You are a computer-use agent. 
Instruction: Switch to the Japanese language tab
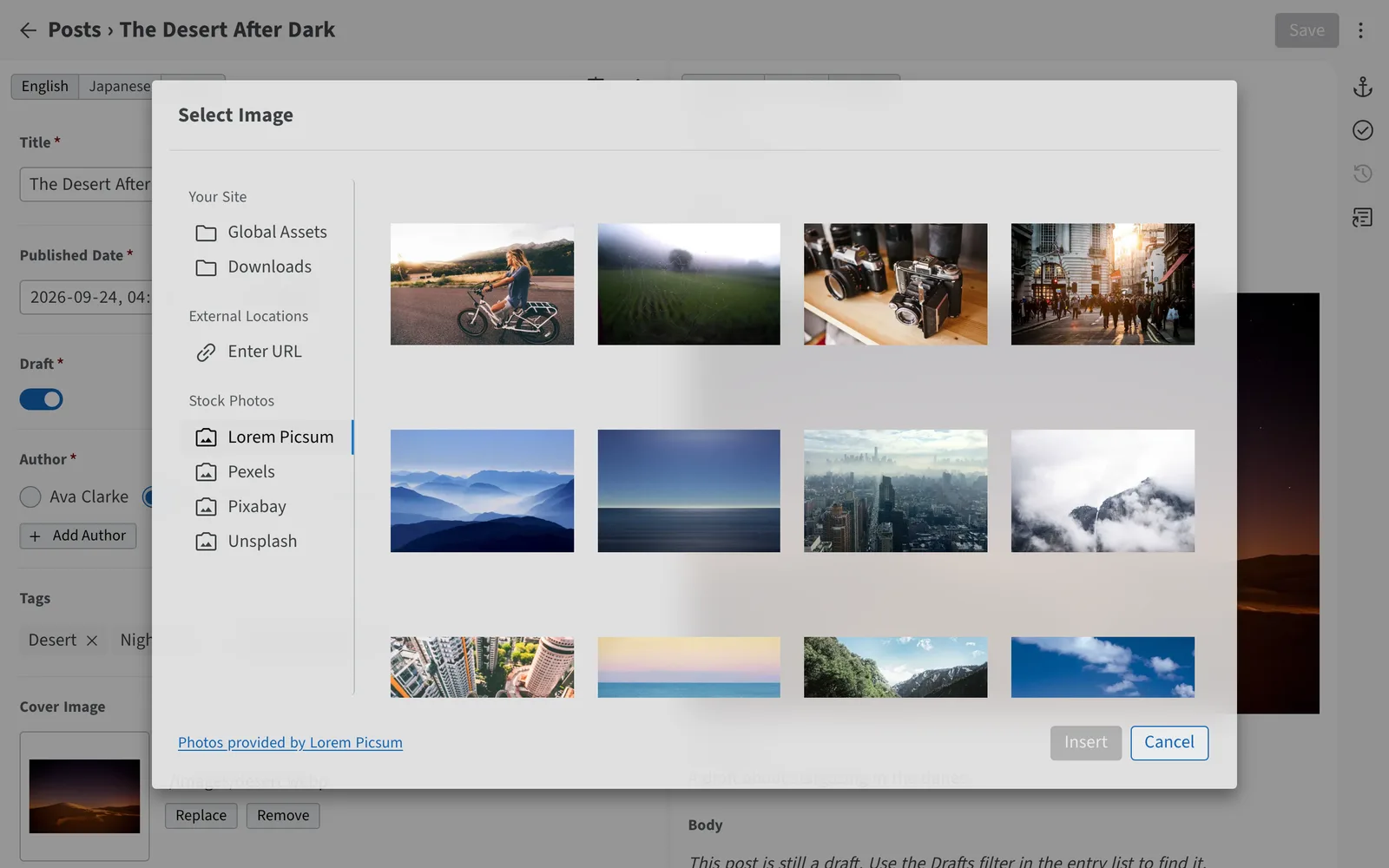(119, 87)
